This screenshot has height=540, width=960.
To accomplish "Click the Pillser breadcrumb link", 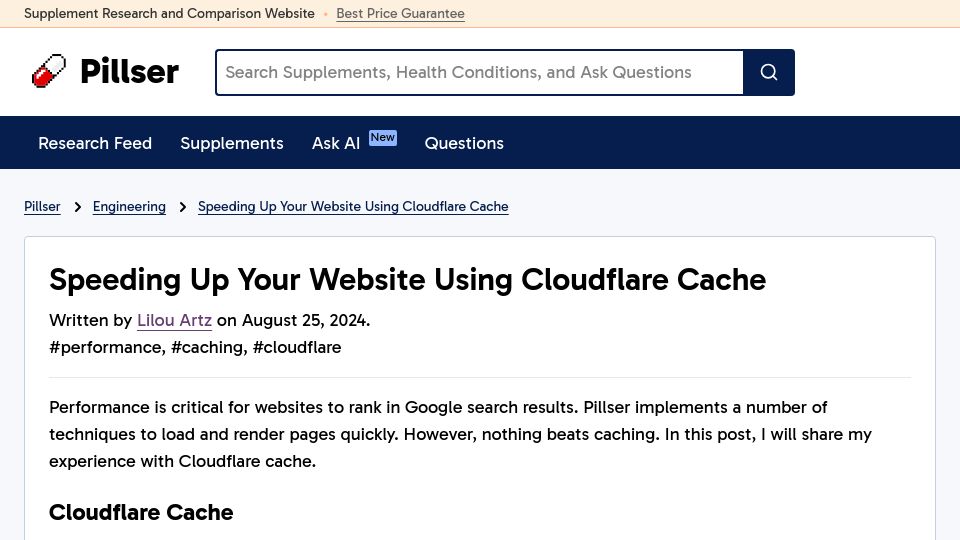I will coord(42,206).
